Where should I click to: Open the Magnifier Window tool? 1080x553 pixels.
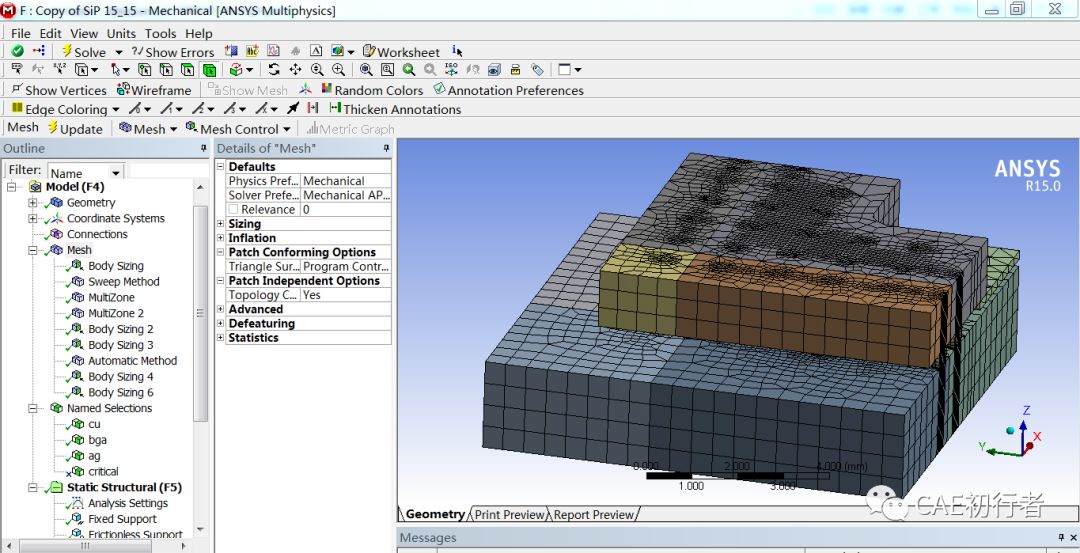[x=387, y=70]
